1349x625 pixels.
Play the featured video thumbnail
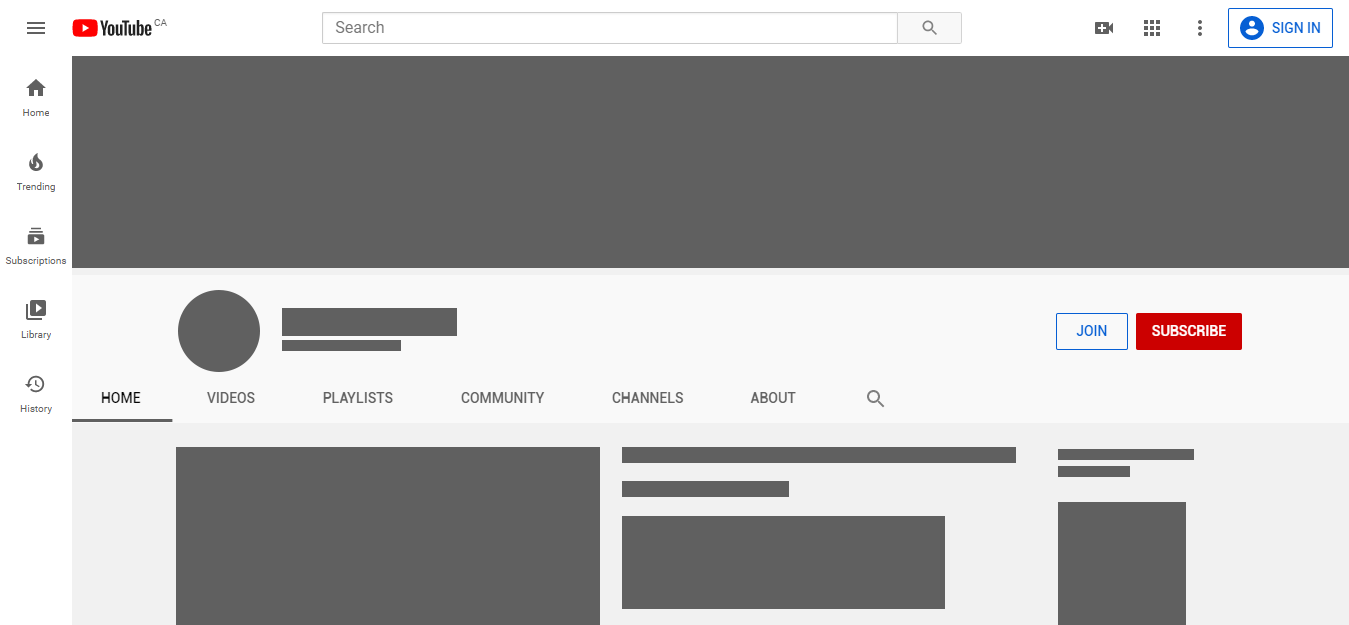tap(388, 536)
